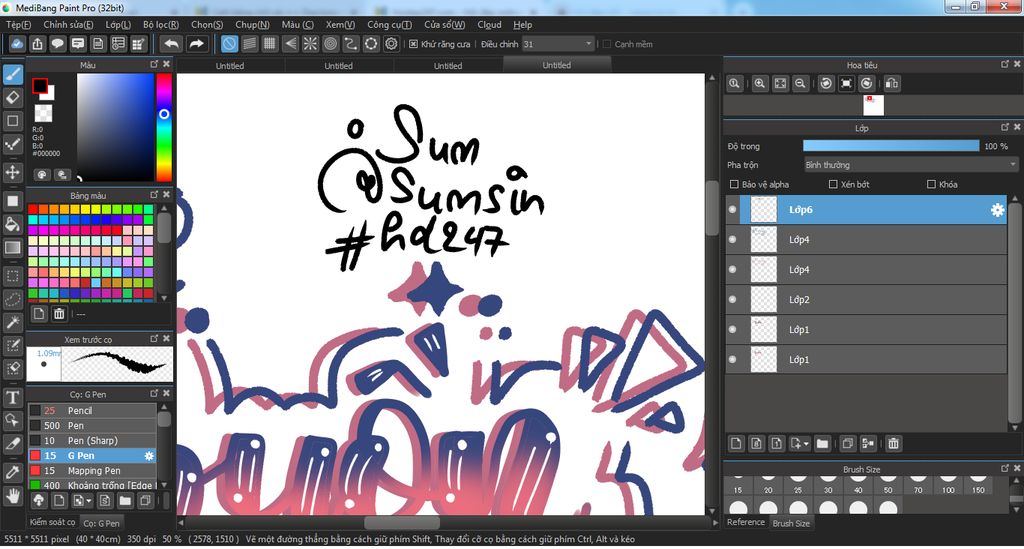Click the Redo arrow

tap(196, 44)
